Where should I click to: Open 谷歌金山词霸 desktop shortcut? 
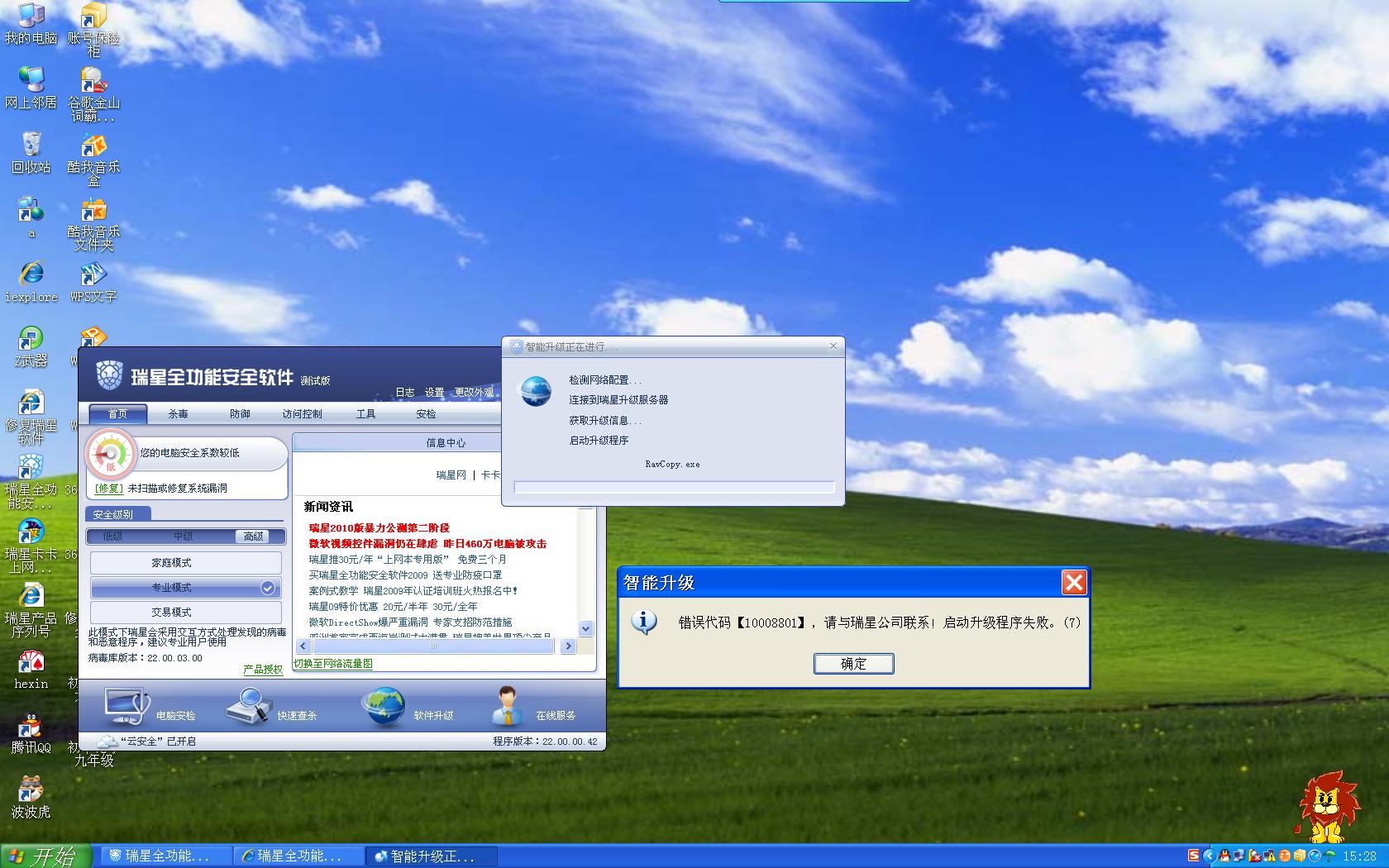coord(93,95)
